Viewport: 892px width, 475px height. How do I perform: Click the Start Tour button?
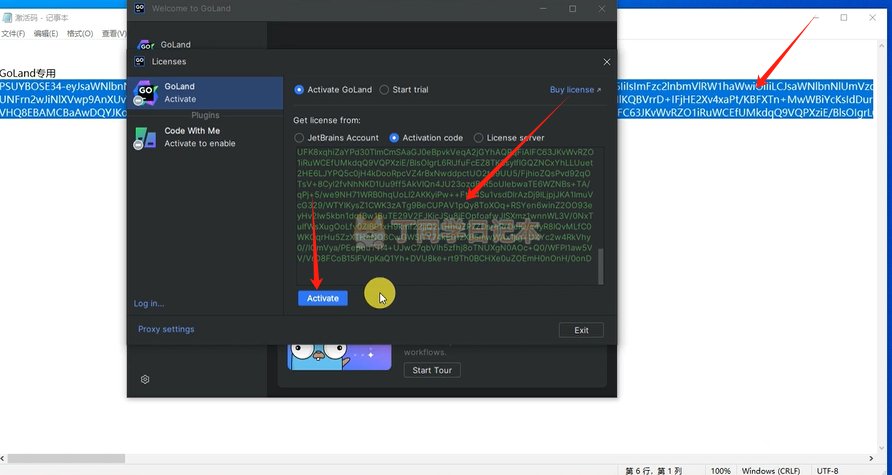[432, 370]
